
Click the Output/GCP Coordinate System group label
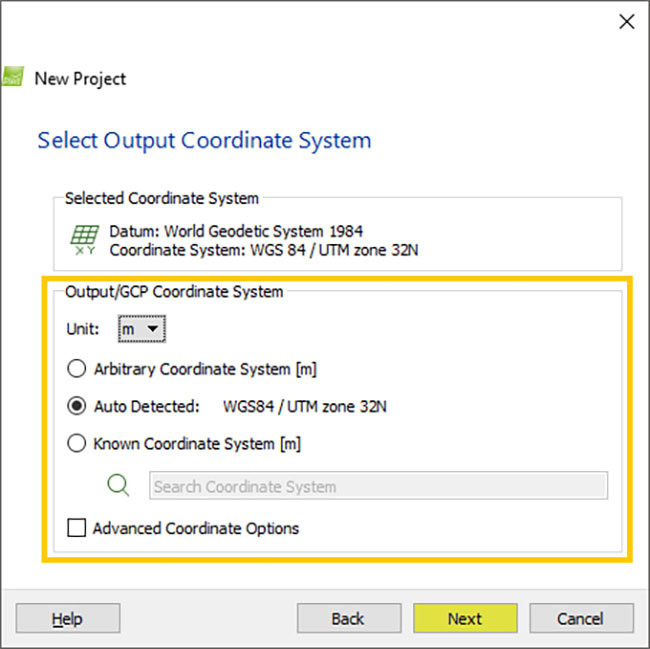(174, 292)
